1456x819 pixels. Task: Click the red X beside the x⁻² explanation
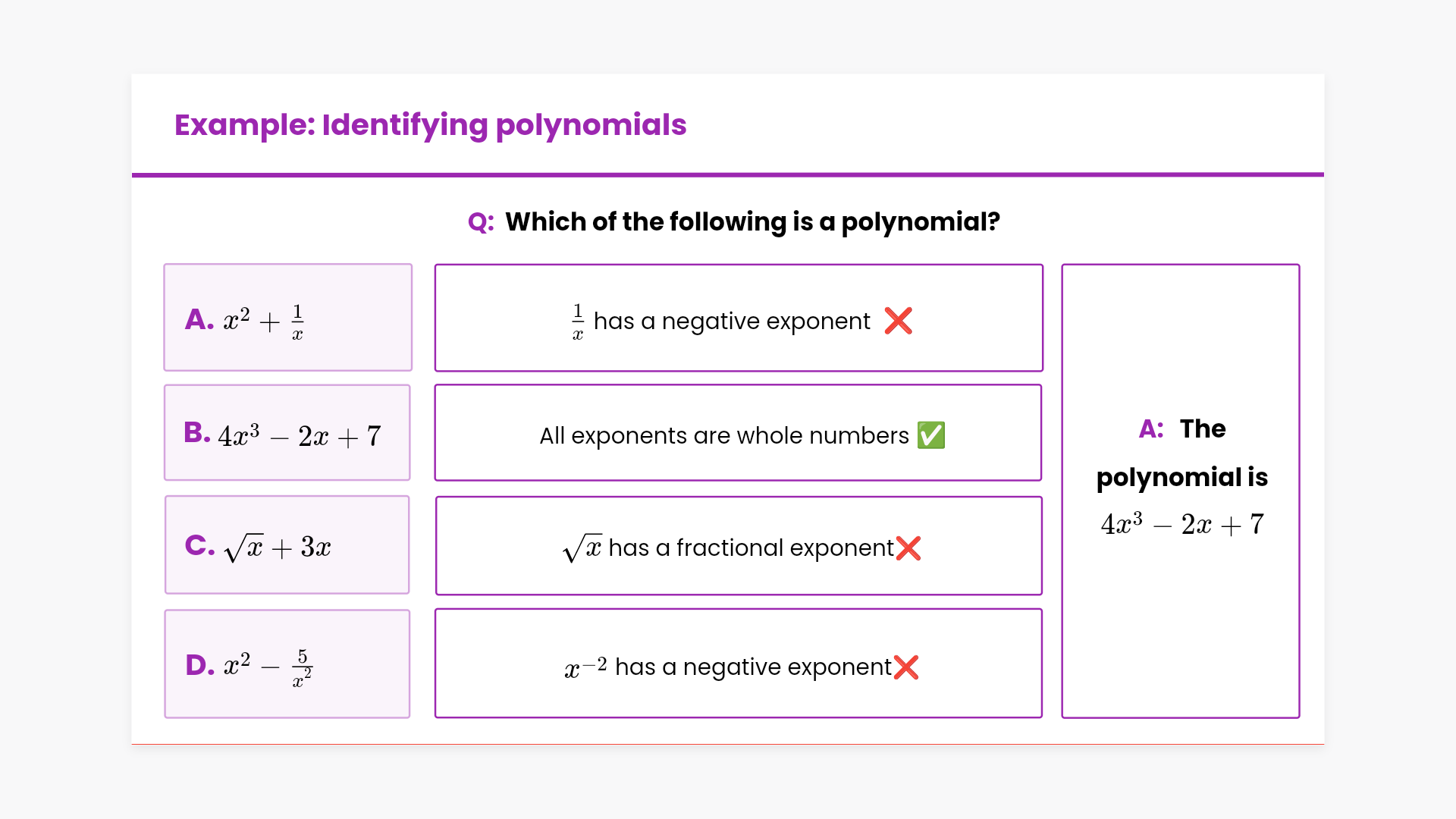tap(906, 667)
